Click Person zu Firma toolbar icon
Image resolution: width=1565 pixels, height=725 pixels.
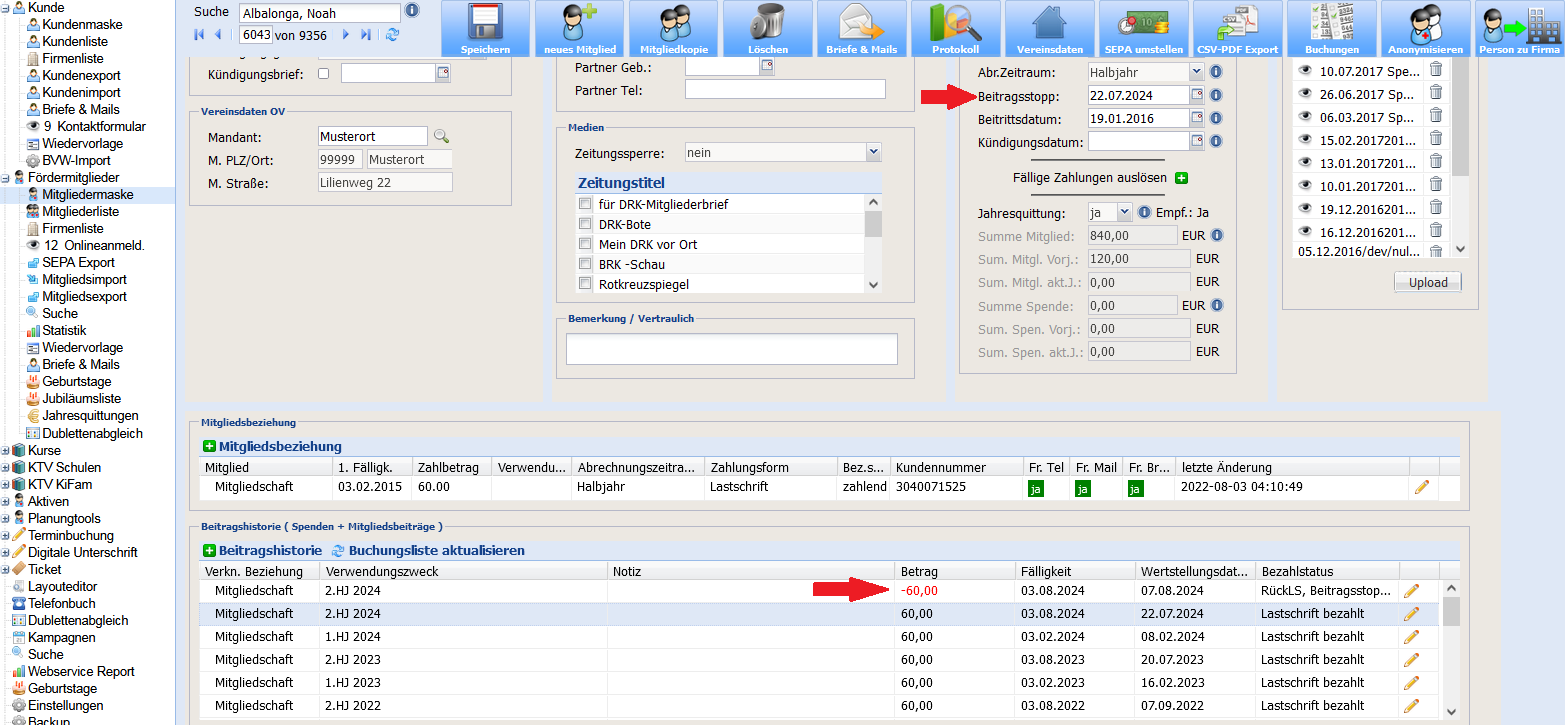pyautogui.click(x=1519, y=29)
